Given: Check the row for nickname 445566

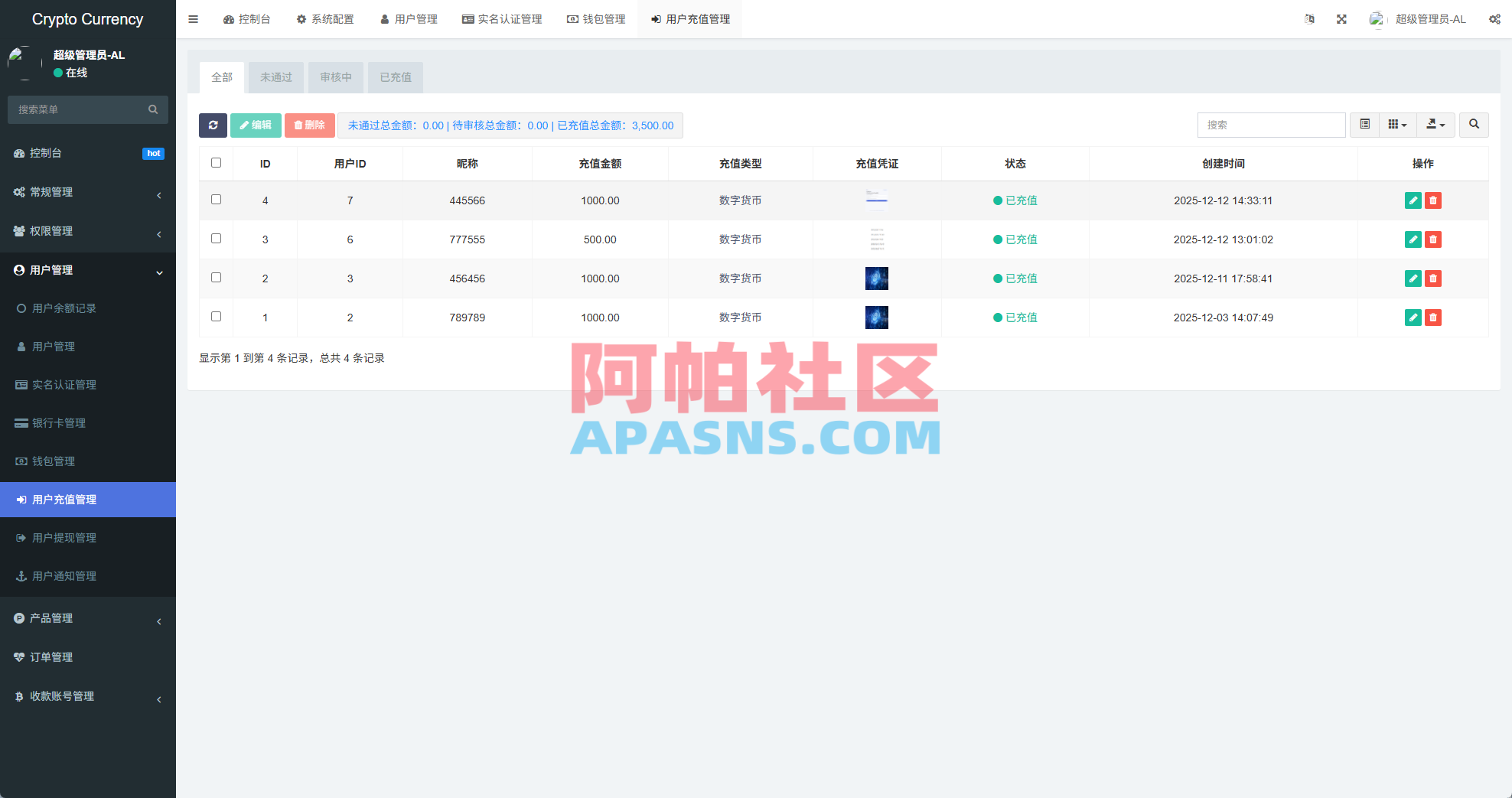Looking at the screenshot, I should (x=216, y=200).
